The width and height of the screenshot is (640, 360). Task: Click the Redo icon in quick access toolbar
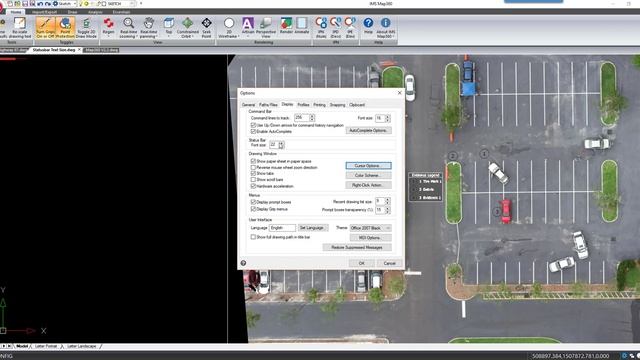click(x=48, y=3)
